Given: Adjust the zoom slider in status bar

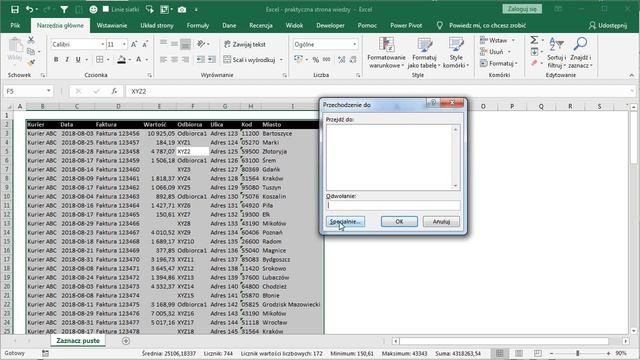Looking at the screenshot, I should (578, 353).
